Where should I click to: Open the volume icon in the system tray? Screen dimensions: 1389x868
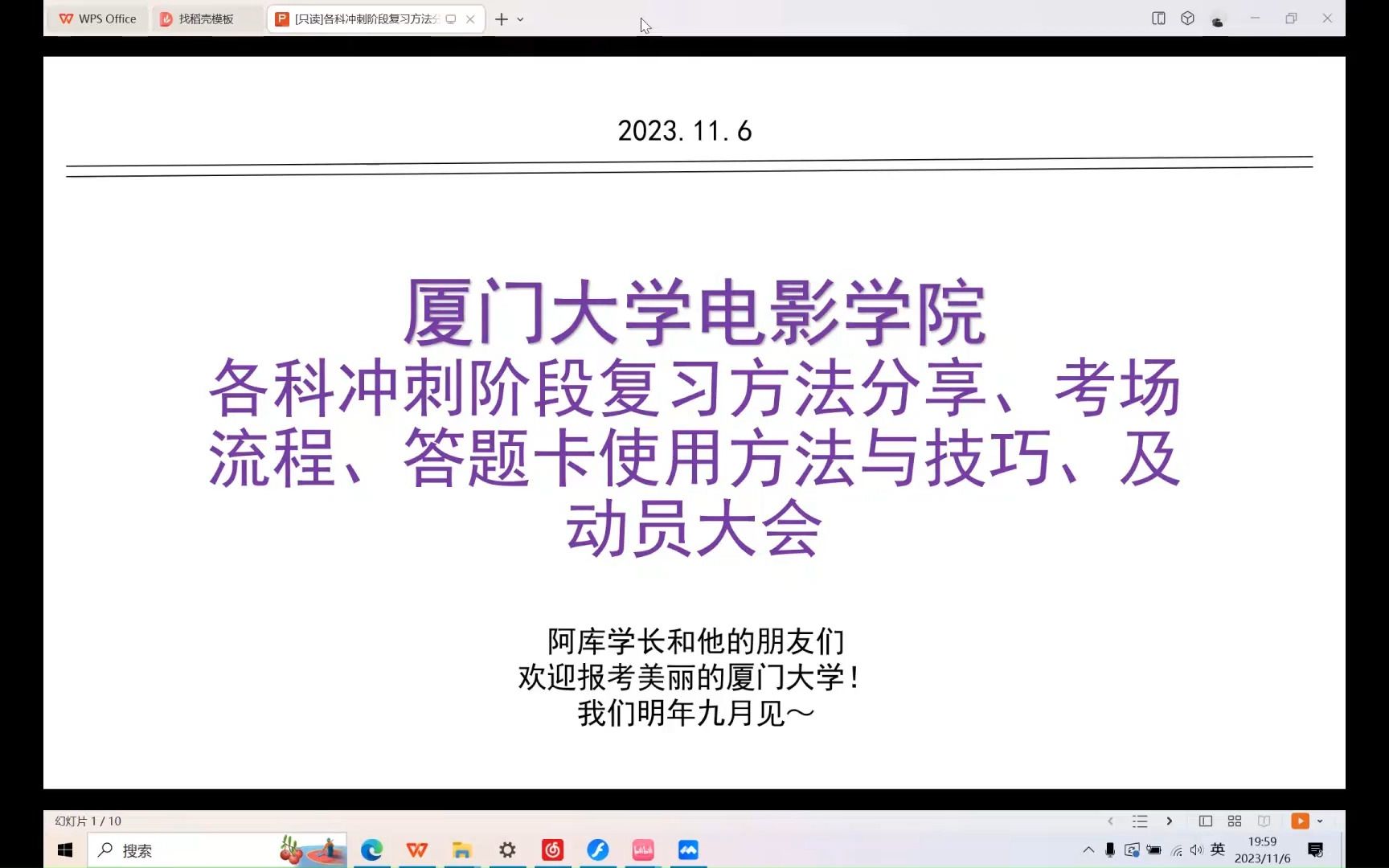[1197, 850]
